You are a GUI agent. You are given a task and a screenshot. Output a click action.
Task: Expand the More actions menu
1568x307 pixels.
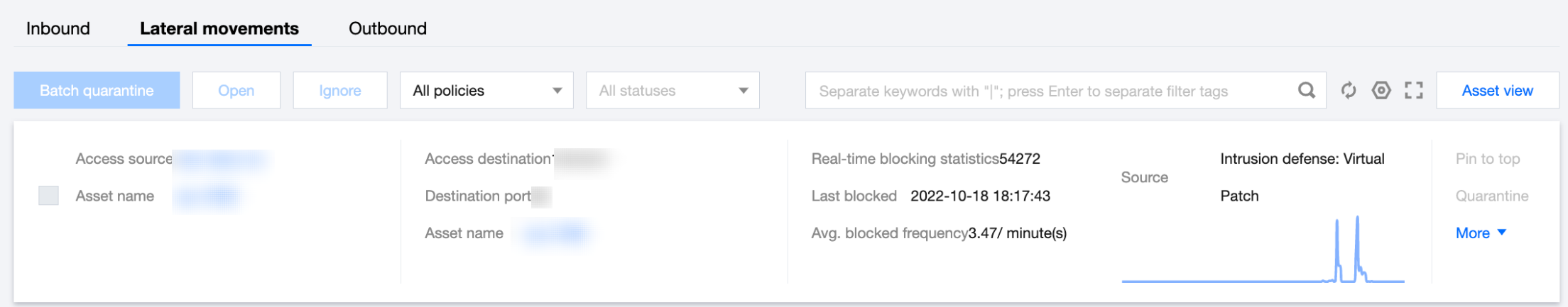tap(1481, 233)
